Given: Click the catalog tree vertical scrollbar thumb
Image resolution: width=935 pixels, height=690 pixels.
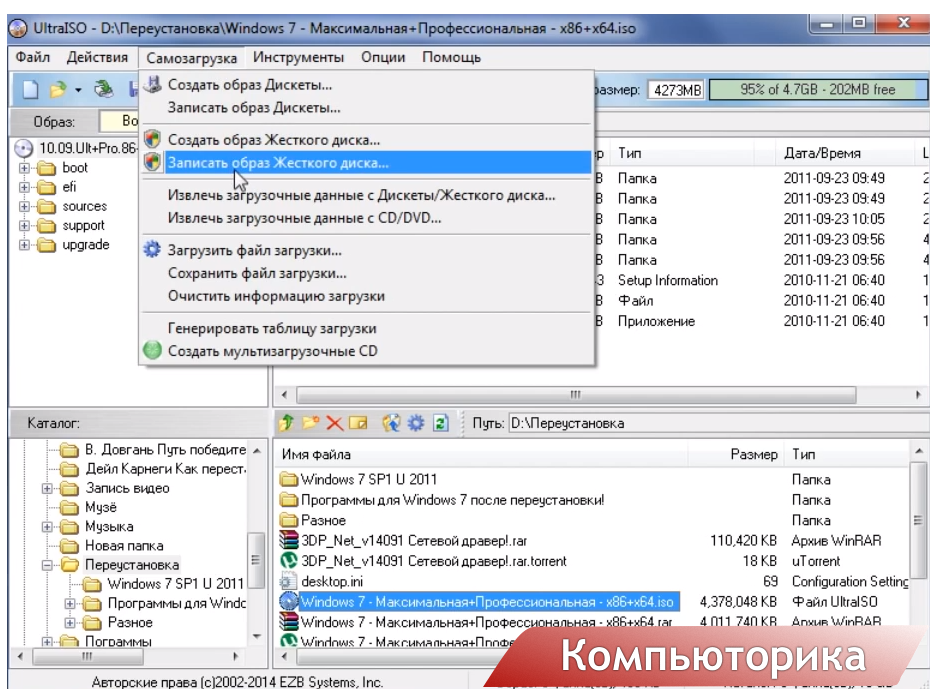Looking at the screenshot, I should 256,559.
